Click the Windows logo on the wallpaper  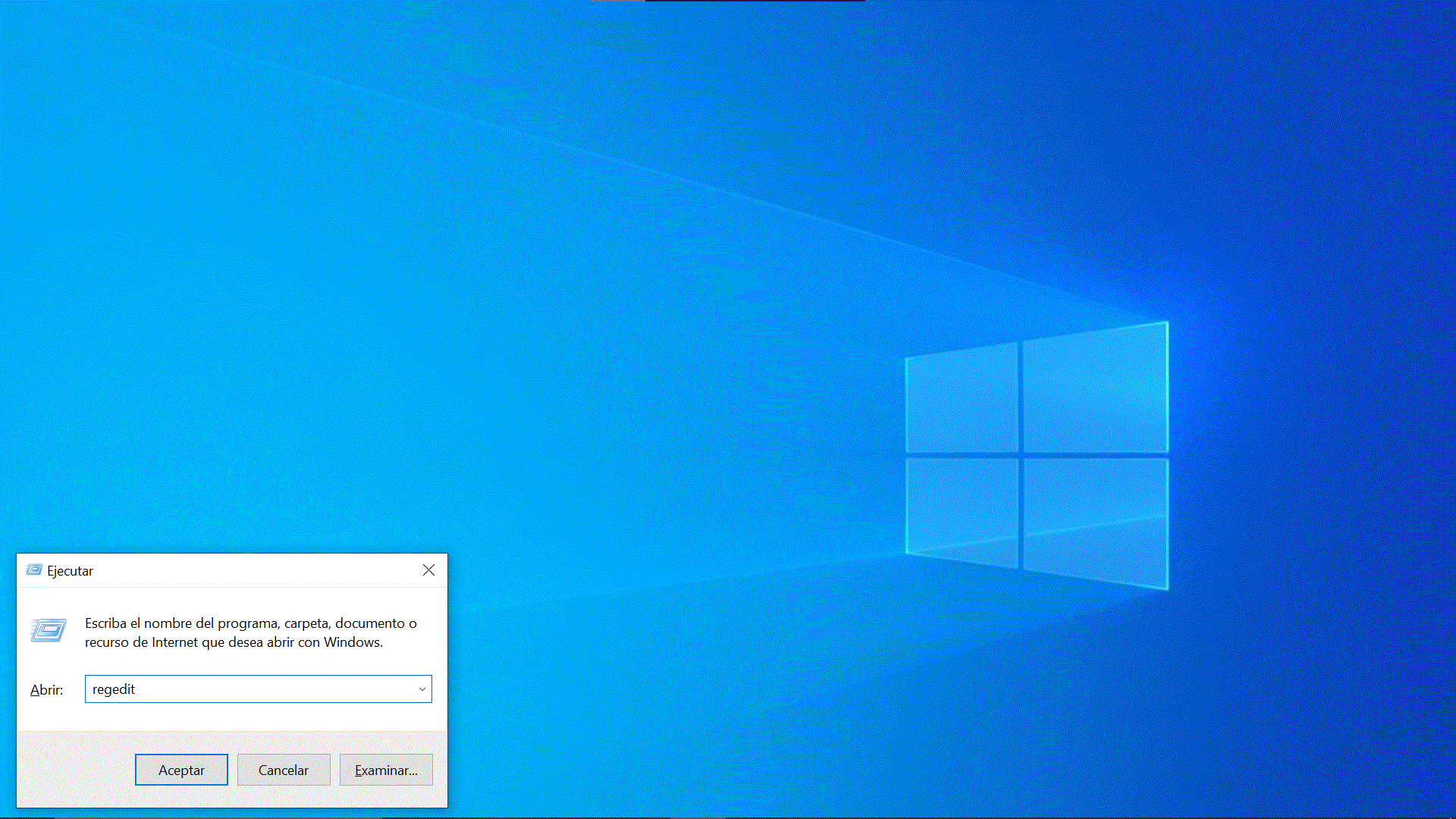tap(1036, 455)
